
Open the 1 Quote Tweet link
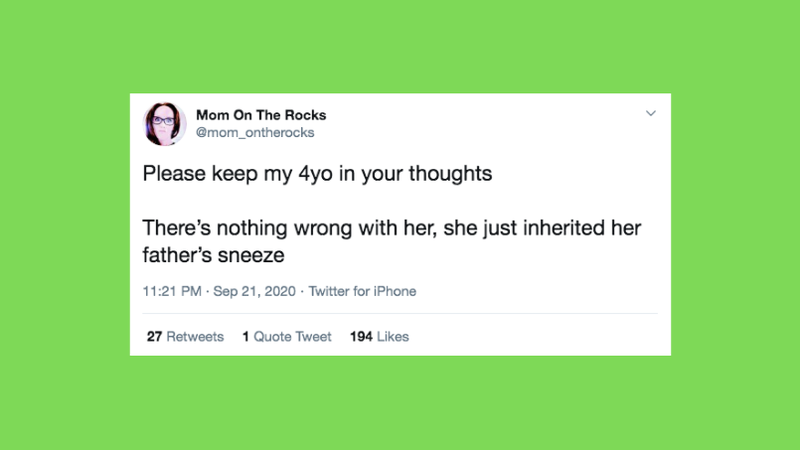pyautogui.click(x=287, y=337)
